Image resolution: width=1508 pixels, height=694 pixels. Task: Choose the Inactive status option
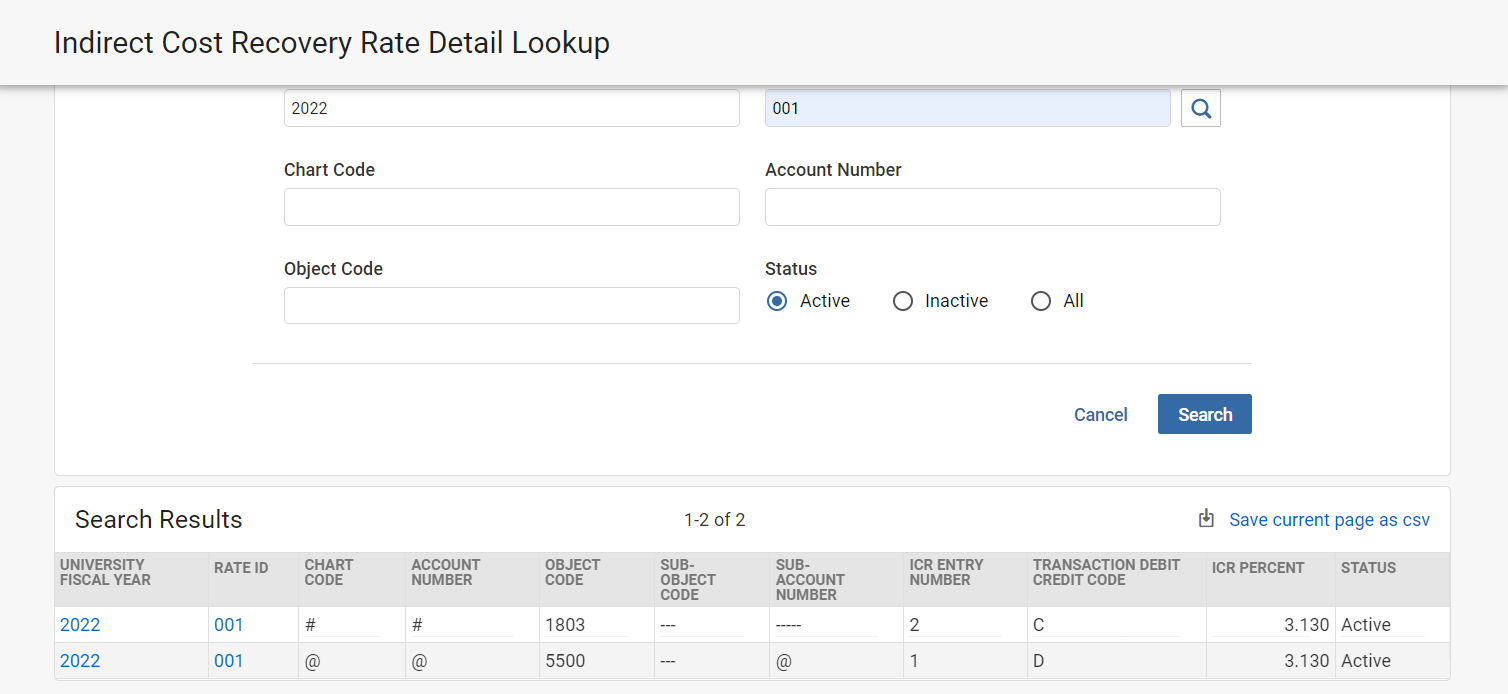(x=903, y=300)
